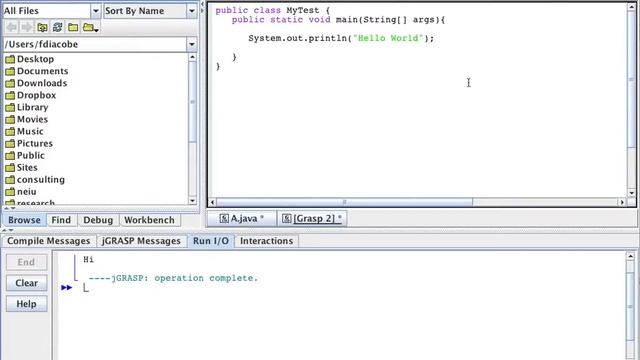Open the folder shortcuts dropdown icon
The image size is (640, 360).
tap(90, 27)
